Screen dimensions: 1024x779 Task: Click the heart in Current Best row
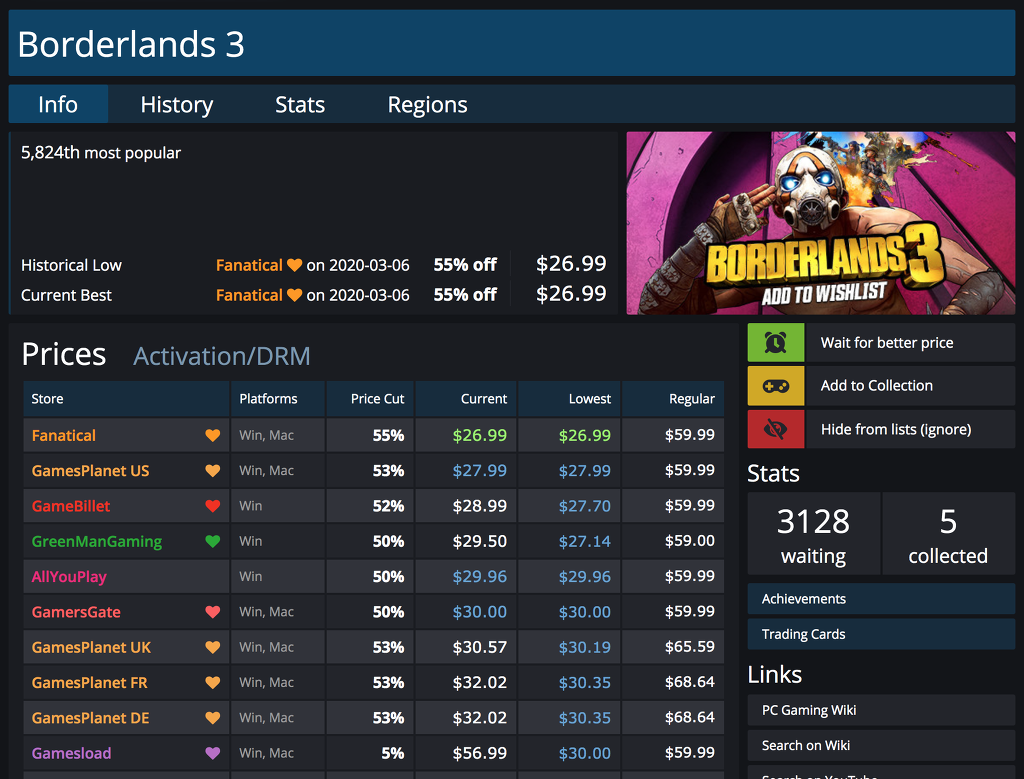[295, 295]
